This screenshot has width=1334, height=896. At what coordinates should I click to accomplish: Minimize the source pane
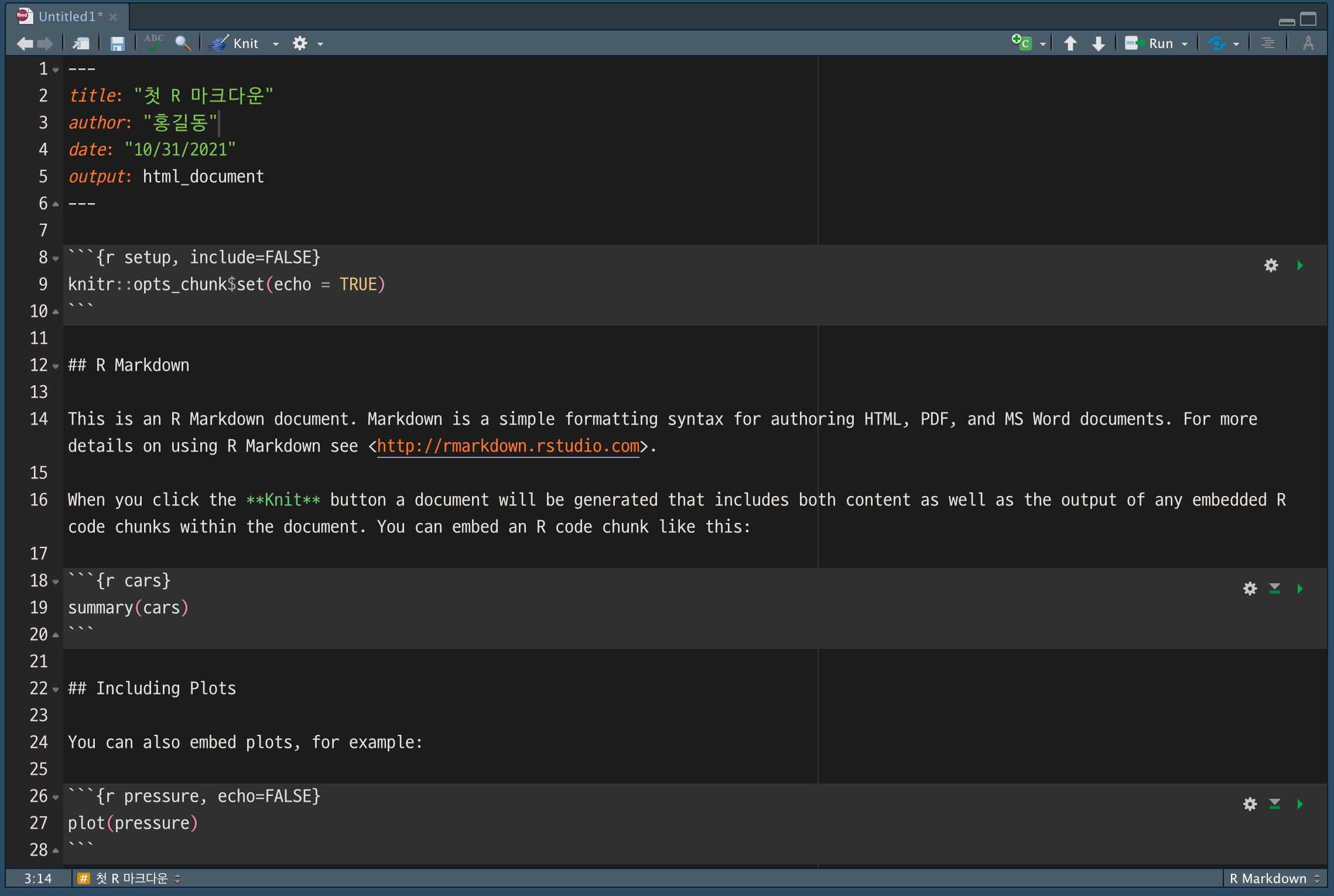(1287, 21)
